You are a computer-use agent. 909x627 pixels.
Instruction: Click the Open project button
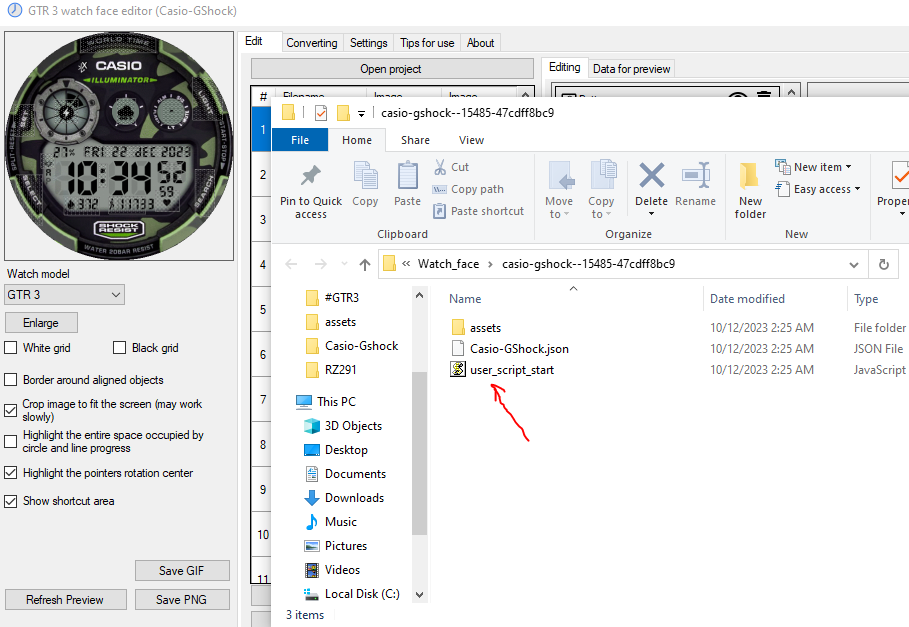coord(392,68)
